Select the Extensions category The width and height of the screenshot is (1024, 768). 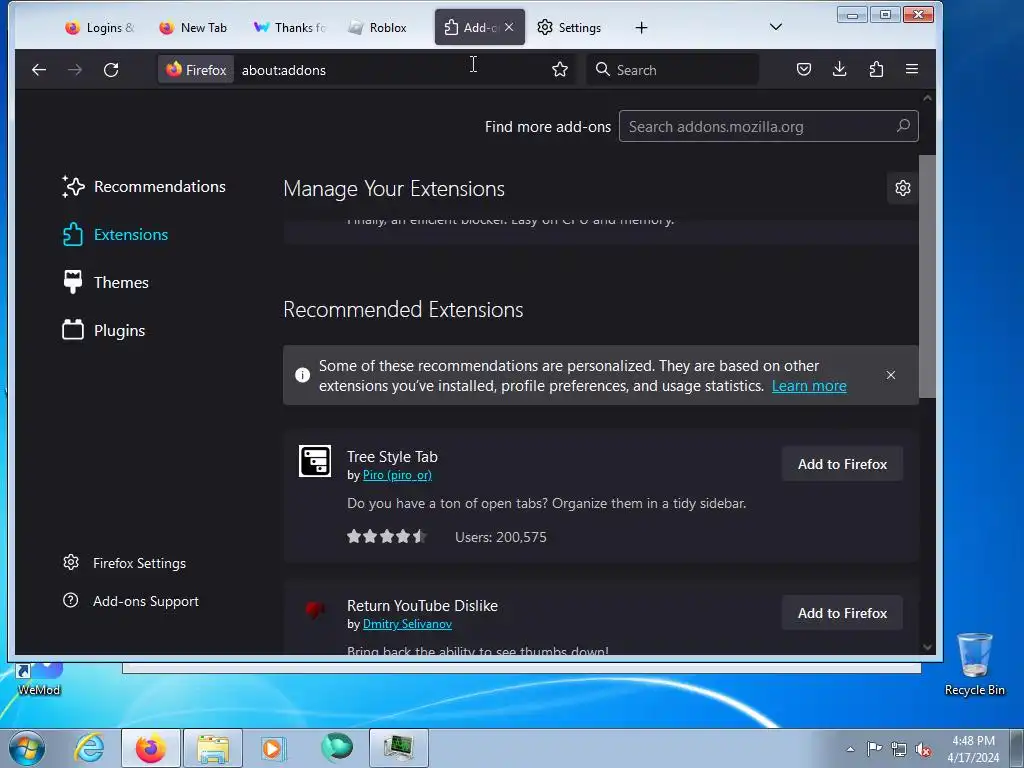pos(116,234)
